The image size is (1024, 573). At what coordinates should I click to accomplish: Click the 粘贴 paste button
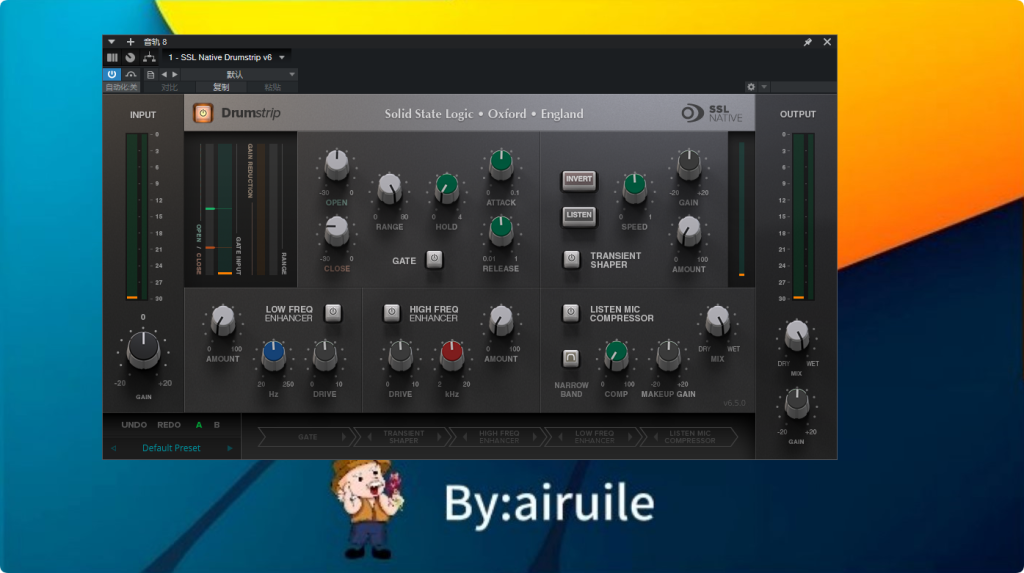(x=272, y=87)
